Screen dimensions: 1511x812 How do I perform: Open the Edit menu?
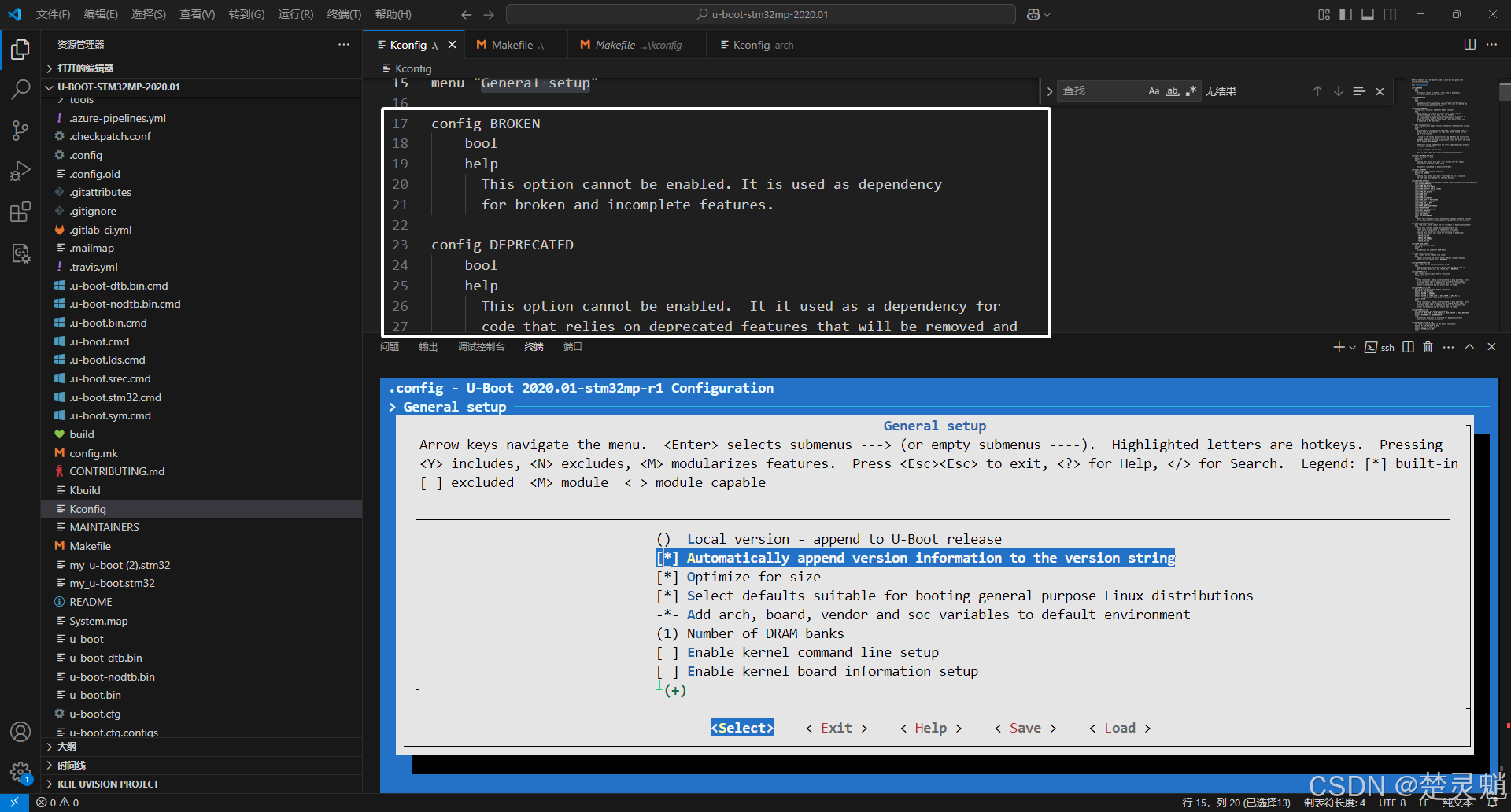[x=101, y=14]
